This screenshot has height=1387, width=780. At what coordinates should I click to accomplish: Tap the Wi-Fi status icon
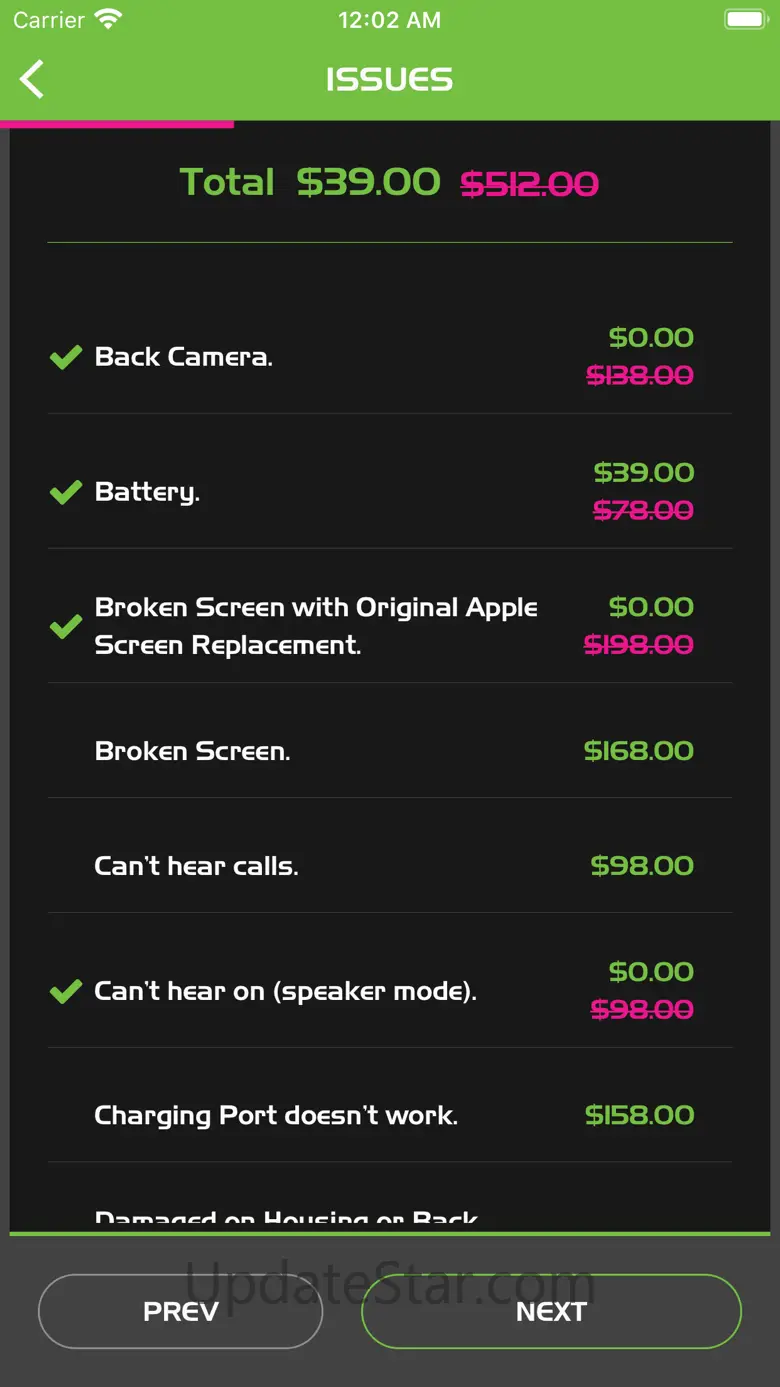[107, 20]
